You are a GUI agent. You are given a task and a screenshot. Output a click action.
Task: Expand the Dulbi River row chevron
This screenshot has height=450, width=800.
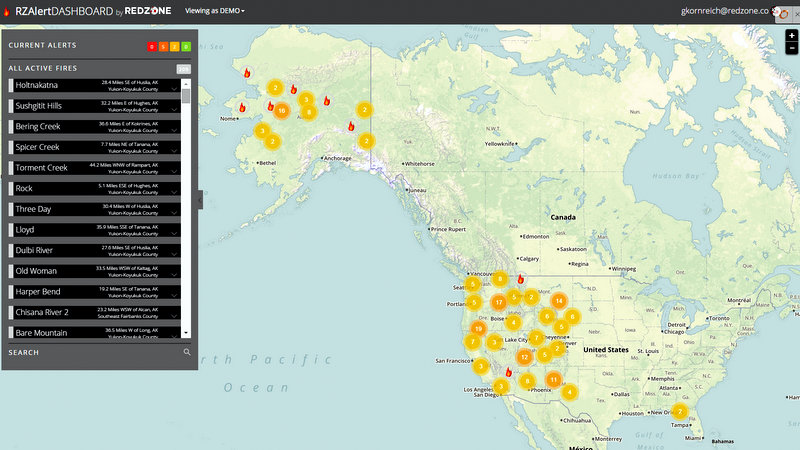pos(174,254)
